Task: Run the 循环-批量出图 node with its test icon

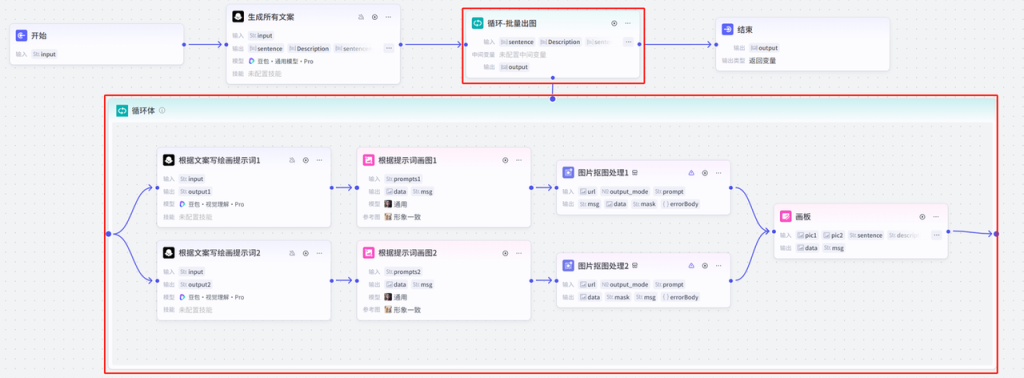Action: [614, 24]
